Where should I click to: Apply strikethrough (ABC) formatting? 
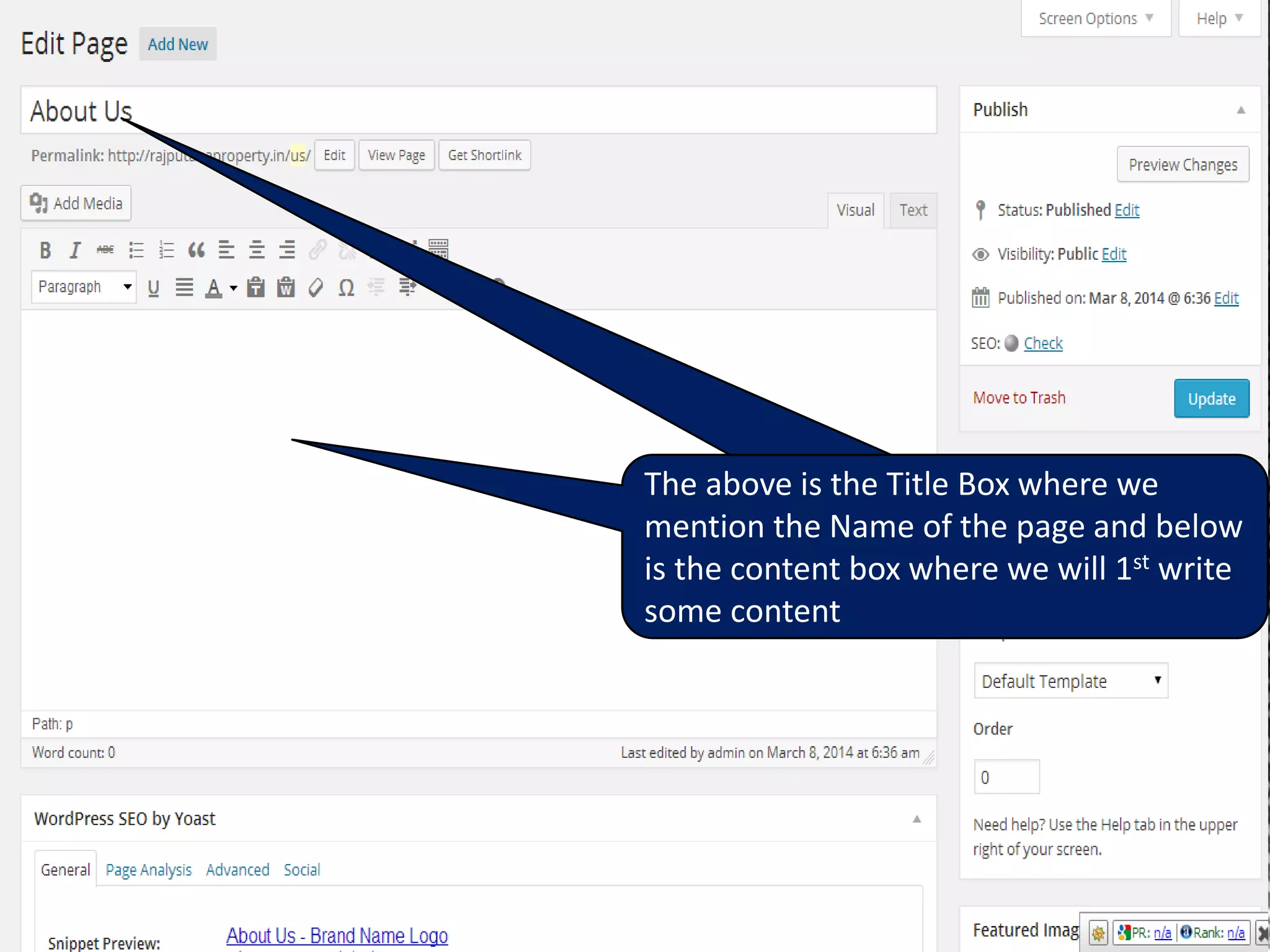pos(105,250)
